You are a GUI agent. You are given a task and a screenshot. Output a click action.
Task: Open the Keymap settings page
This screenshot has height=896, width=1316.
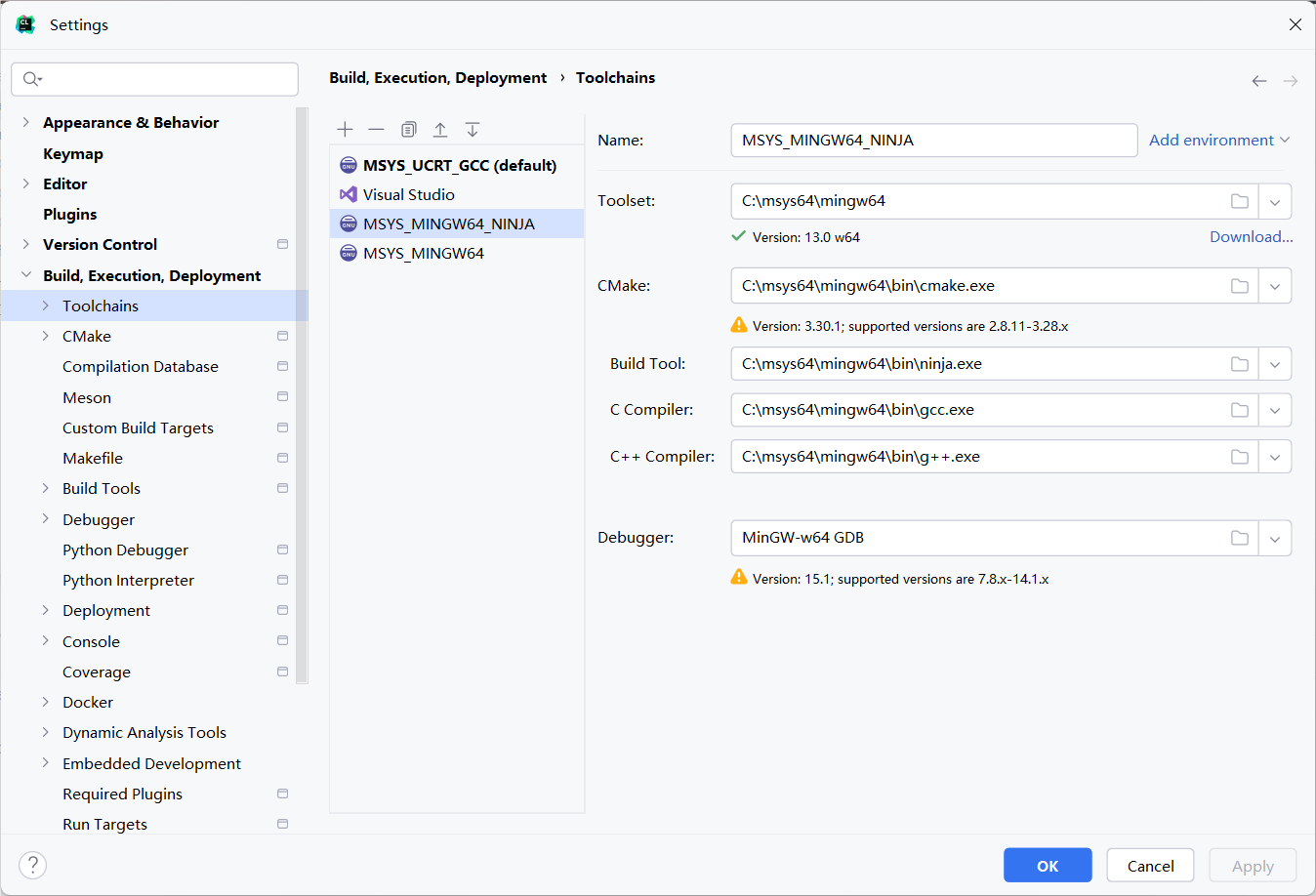click(73, 153)
